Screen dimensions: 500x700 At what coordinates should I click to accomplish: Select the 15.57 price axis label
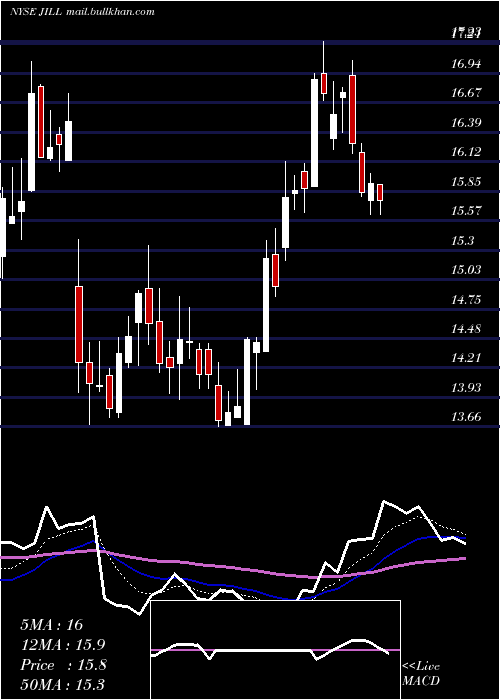coord(466,211)
